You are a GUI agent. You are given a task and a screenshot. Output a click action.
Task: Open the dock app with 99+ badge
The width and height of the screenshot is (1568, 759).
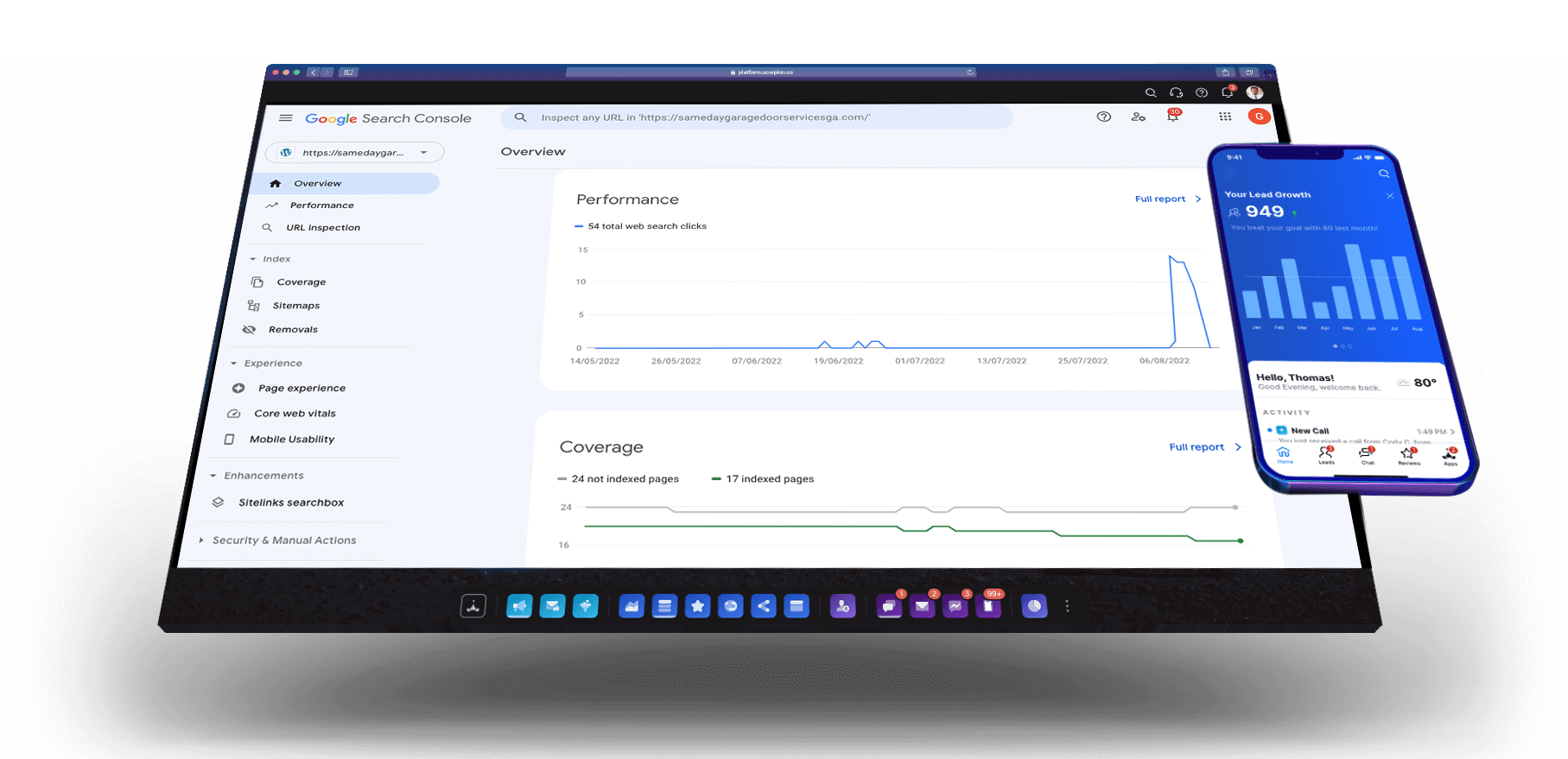(x=987, y=606)
